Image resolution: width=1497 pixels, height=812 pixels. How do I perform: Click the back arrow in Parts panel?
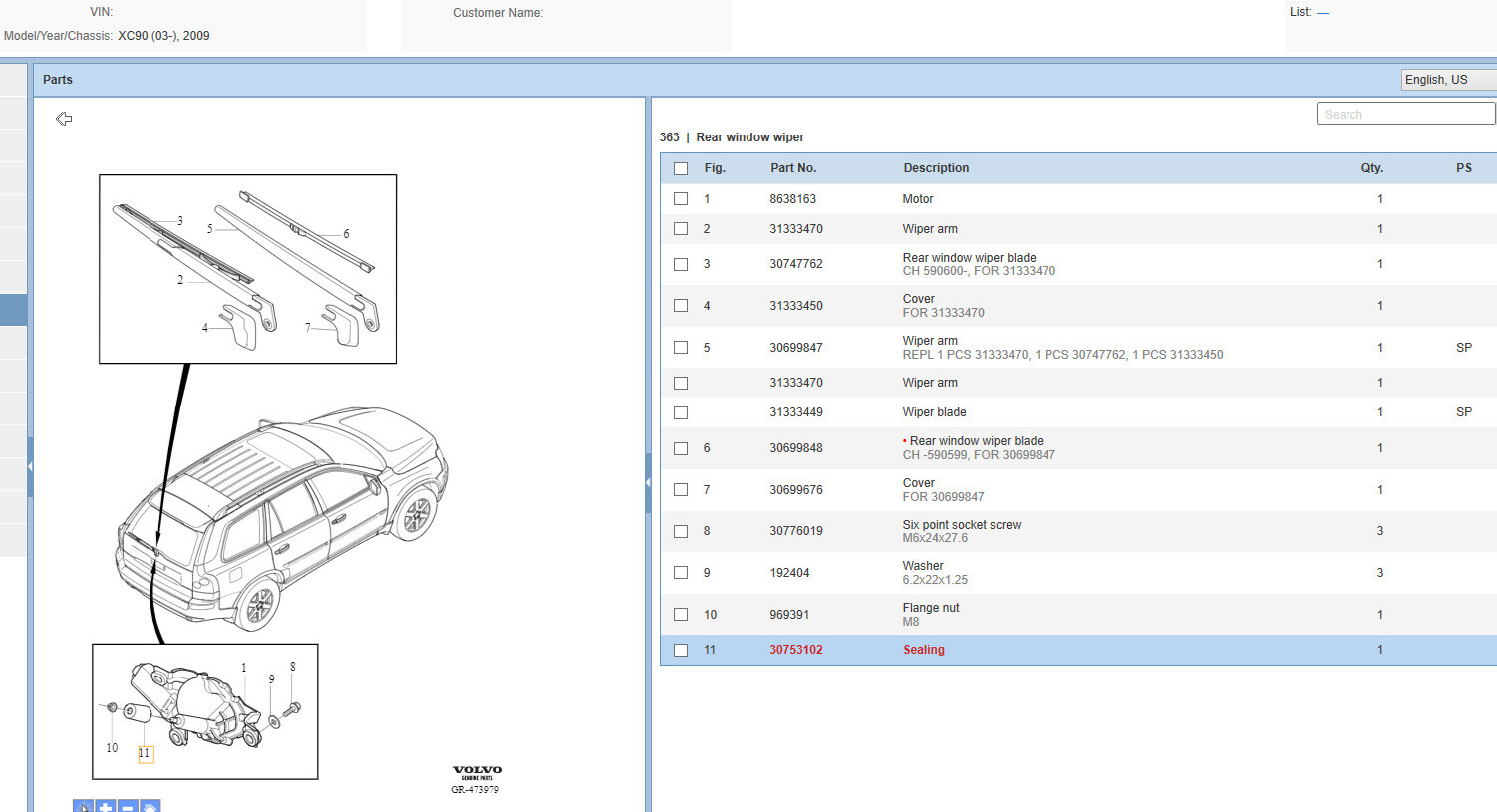click(x=64, y=119)
